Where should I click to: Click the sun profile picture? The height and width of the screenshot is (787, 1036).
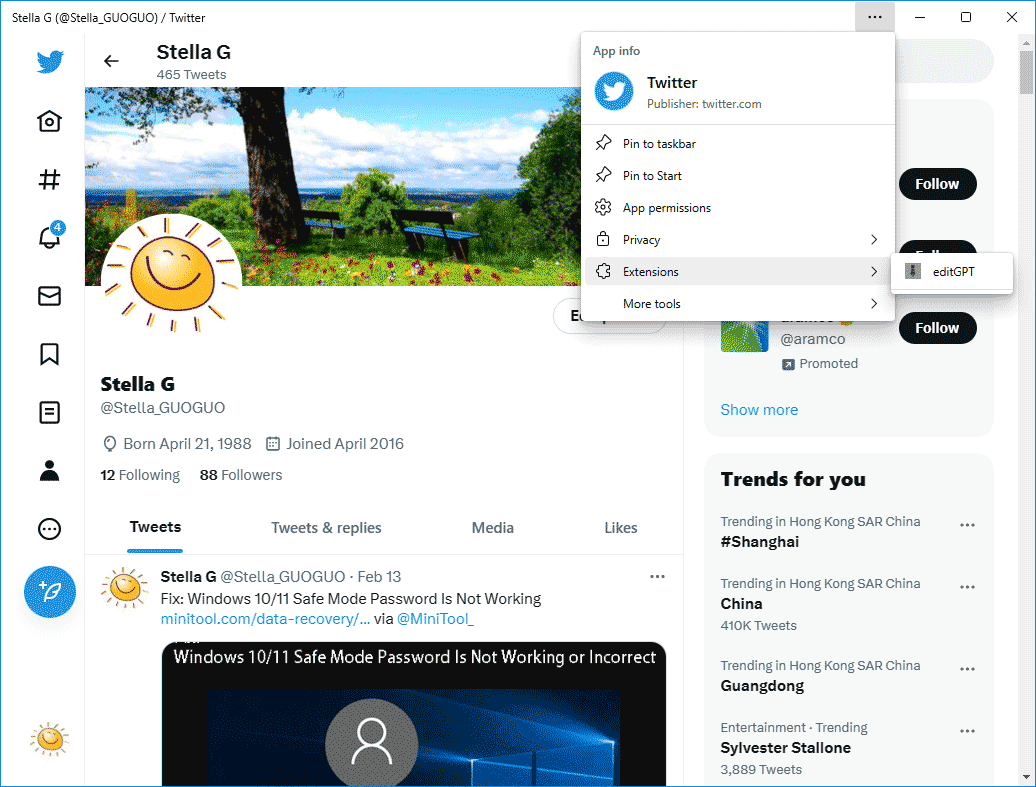pos(172,276)
